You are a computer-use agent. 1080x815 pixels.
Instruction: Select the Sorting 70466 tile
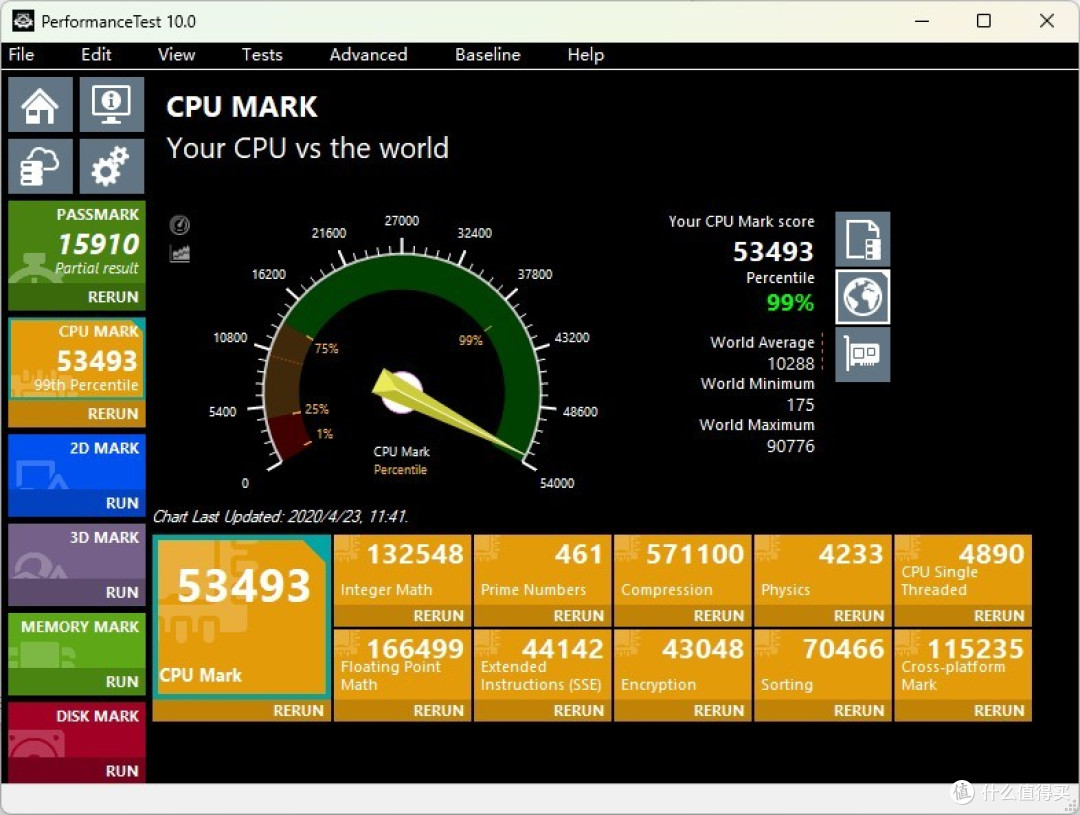coord(823,665)
